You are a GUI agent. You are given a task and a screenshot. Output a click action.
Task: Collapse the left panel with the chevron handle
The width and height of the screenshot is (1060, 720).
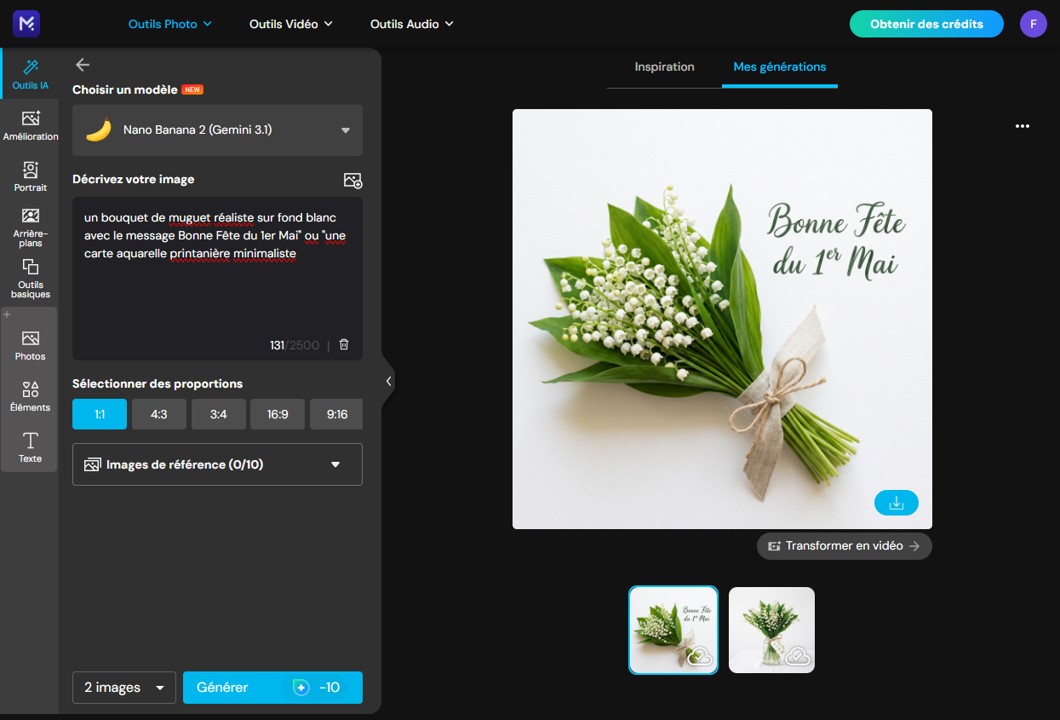[x=388, y=381]
